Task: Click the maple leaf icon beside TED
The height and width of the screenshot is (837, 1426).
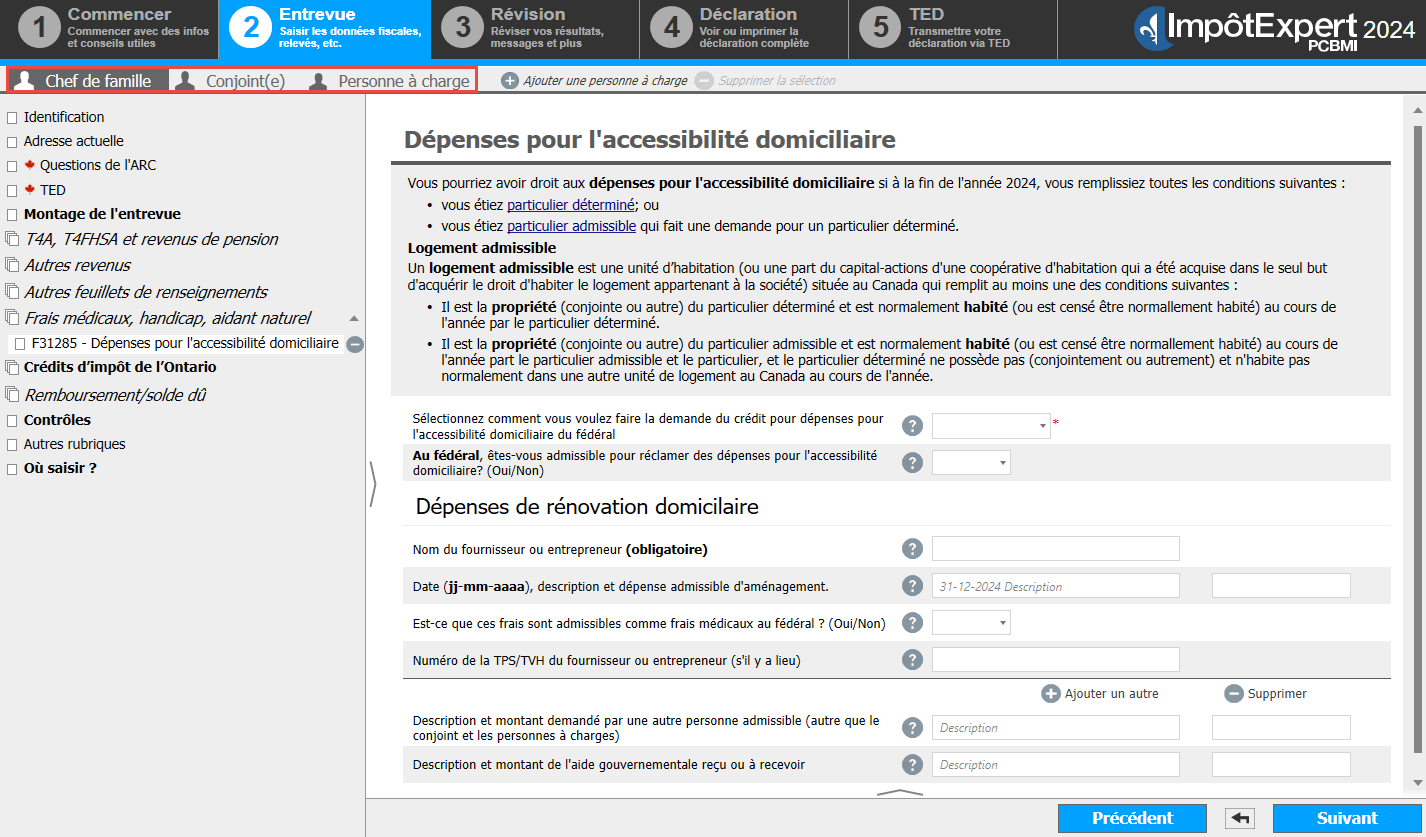Action: [x=30, y=190]
